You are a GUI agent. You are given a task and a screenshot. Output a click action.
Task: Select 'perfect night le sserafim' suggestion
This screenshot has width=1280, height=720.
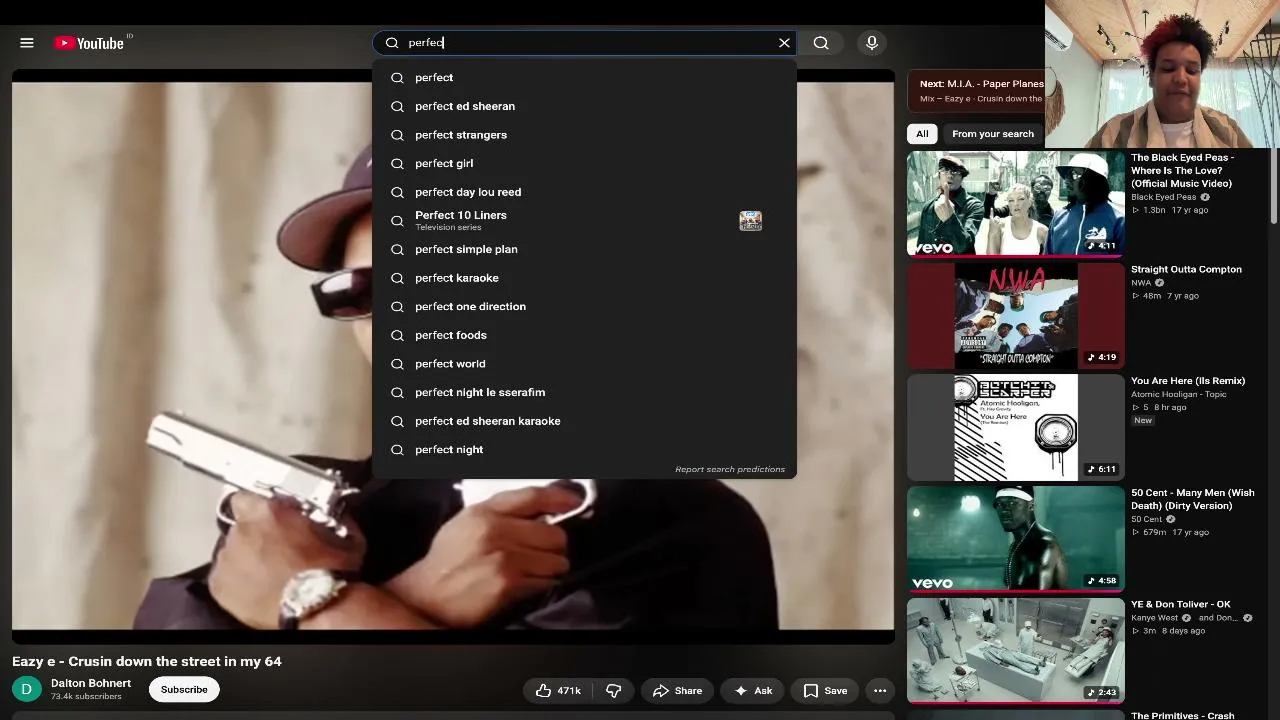coord(584,392)
